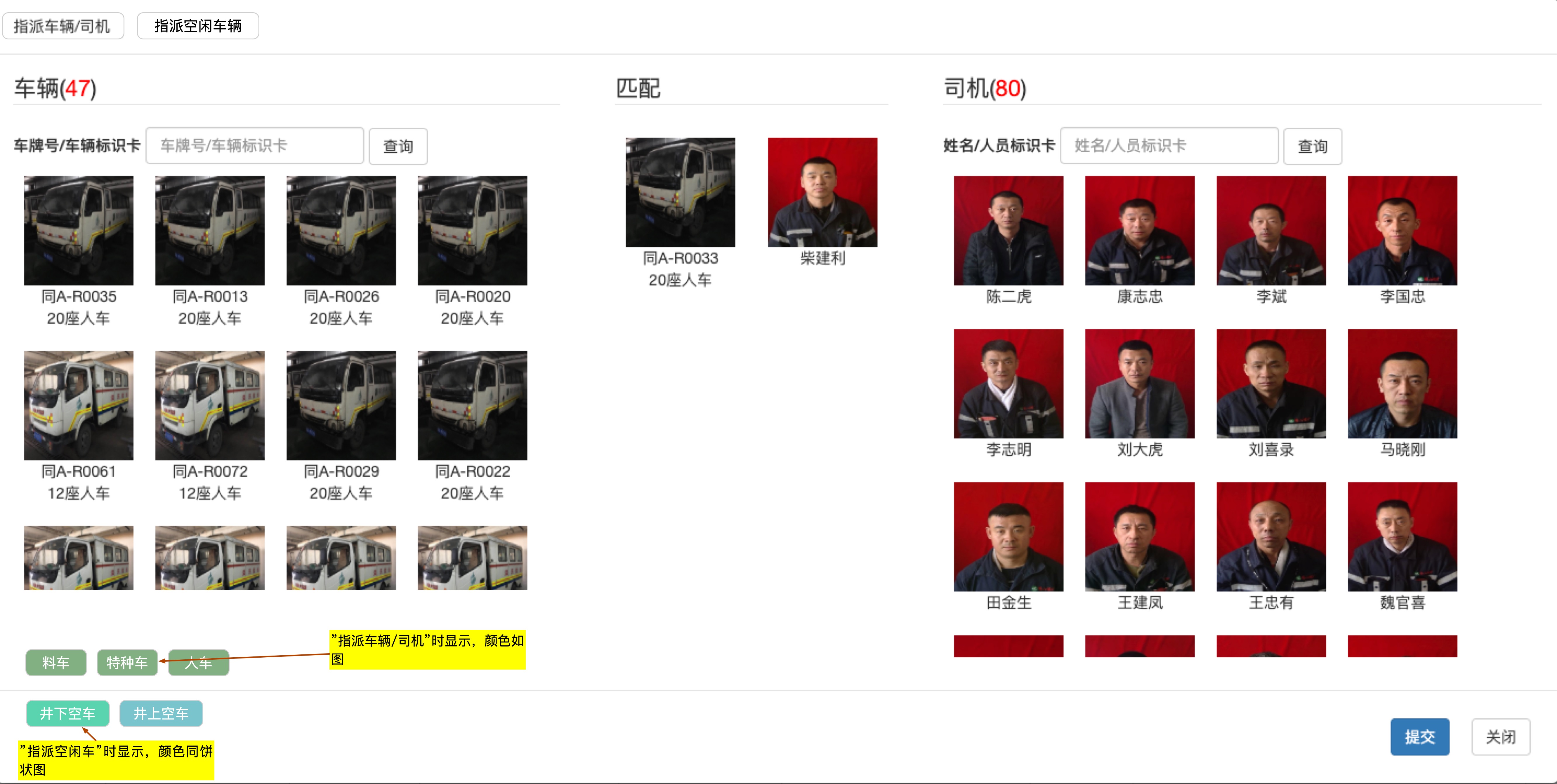Filter by 井下空车 tag
The width and height of the screenshot is (1557, 784).
point(68,713)
